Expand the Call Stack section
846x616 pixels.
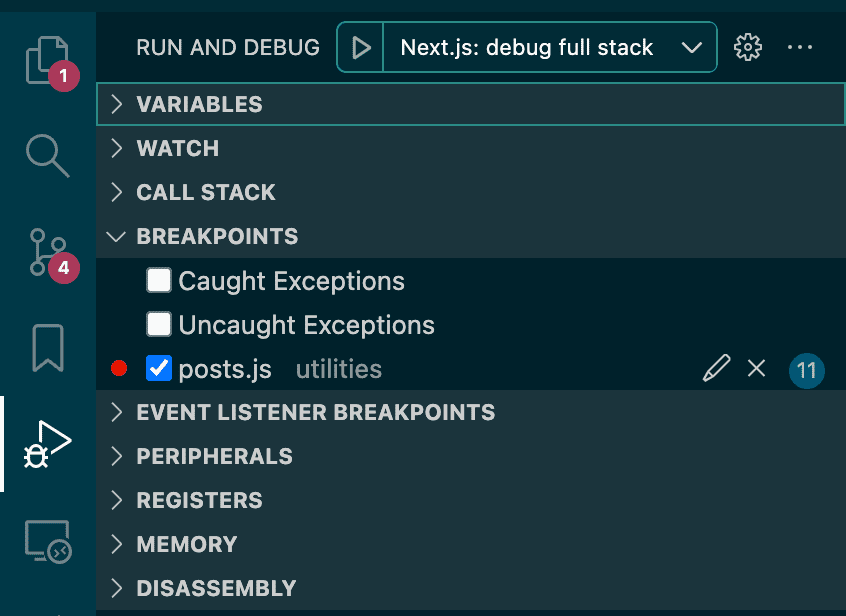tap(205, 192)
